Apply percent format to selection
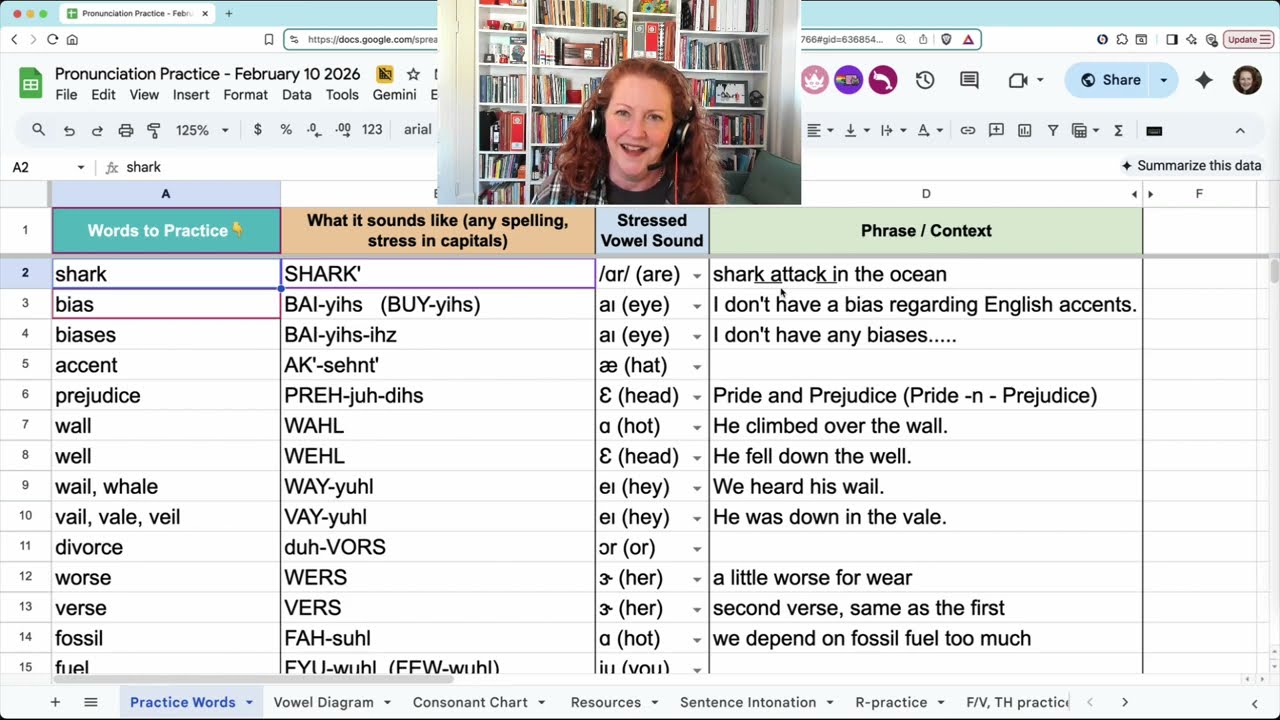The height and width of the screenshot is (720, 1280). coord(286,130)
